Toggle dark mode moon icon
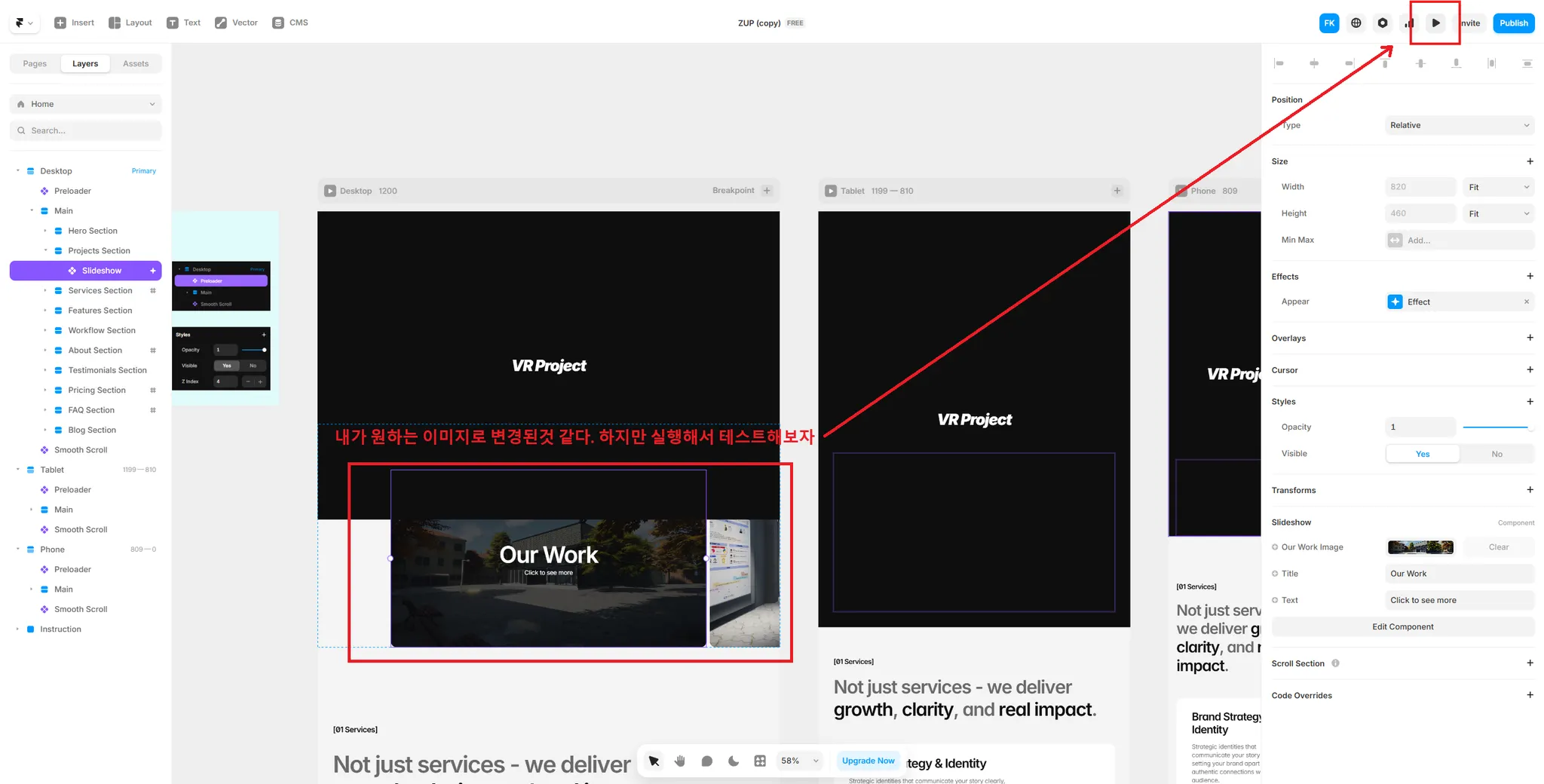The height and width of the screenshot is (784, 1544). click(734, 761)
